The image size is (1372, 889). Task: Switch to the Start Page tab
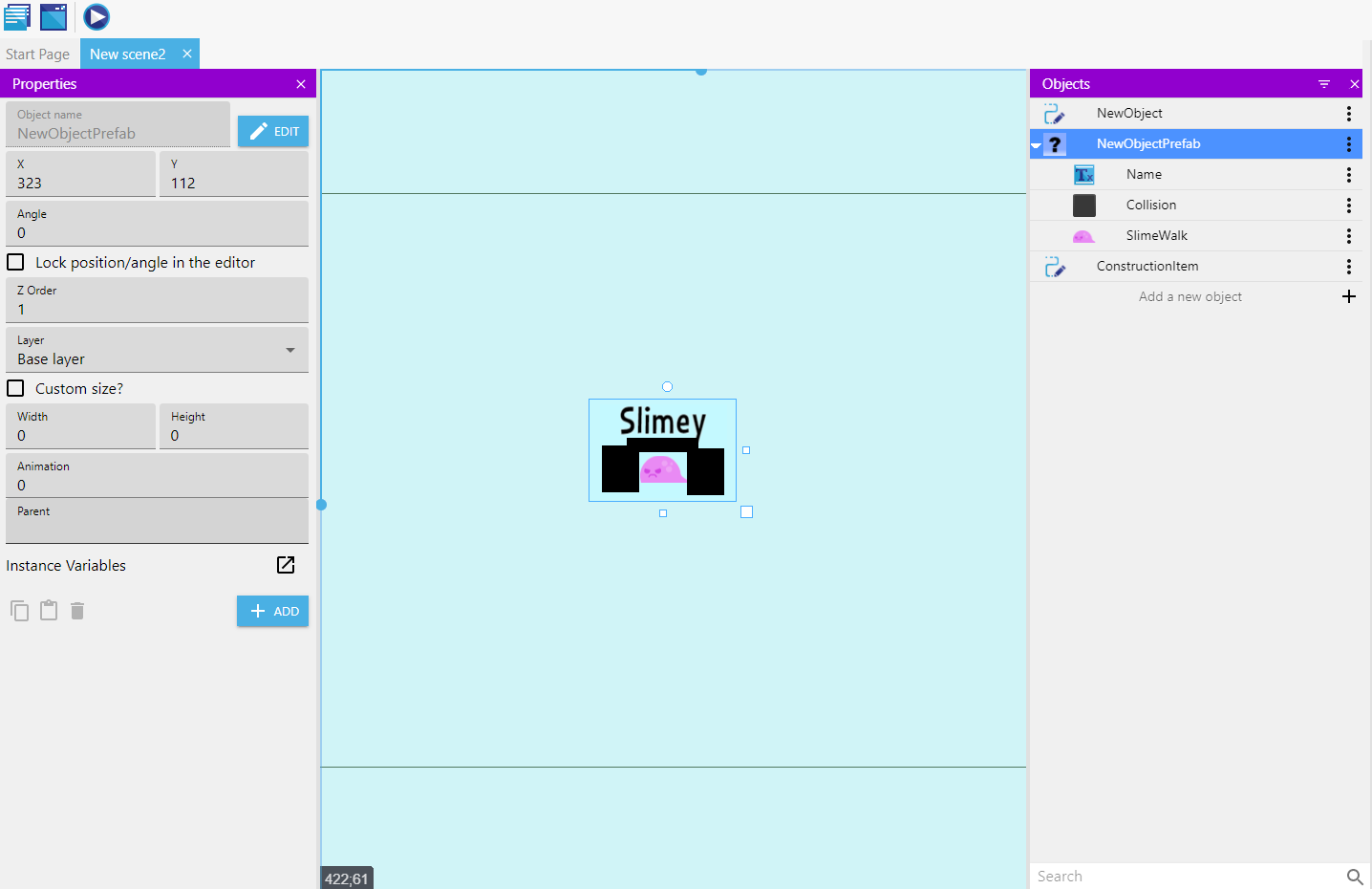coord(37,54)
